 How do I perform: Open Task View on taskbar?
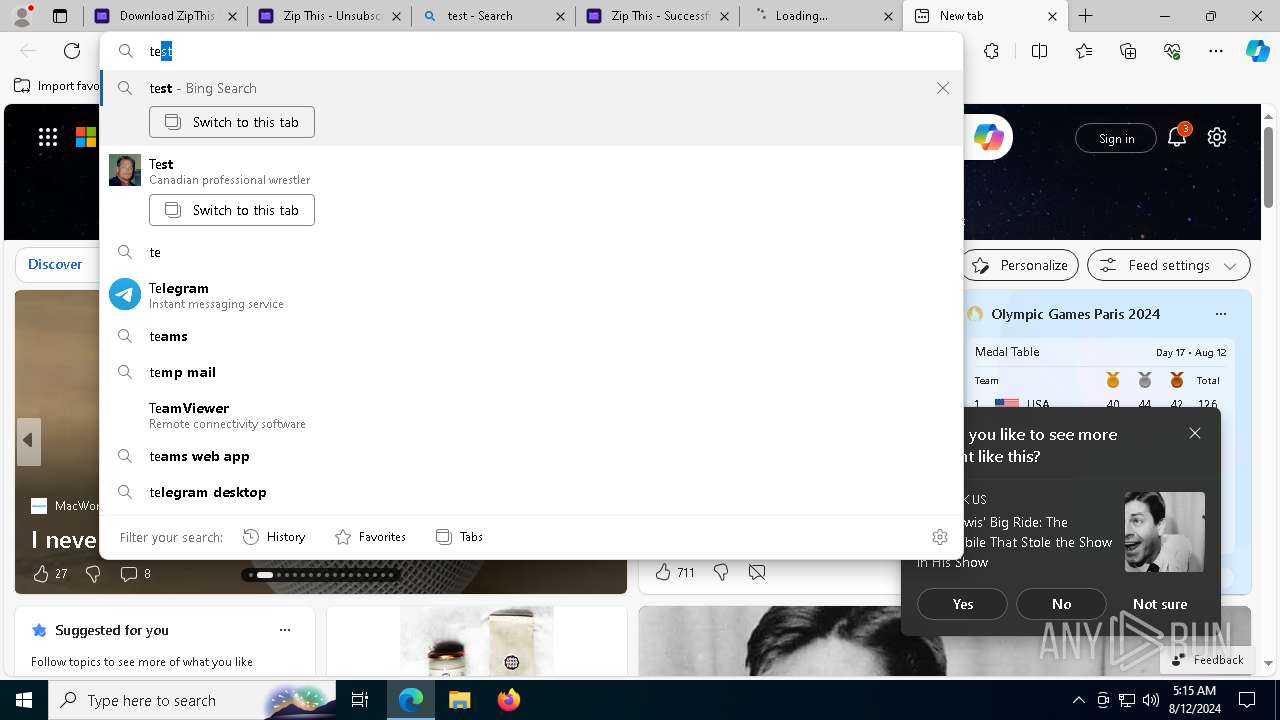coord(361,700)
